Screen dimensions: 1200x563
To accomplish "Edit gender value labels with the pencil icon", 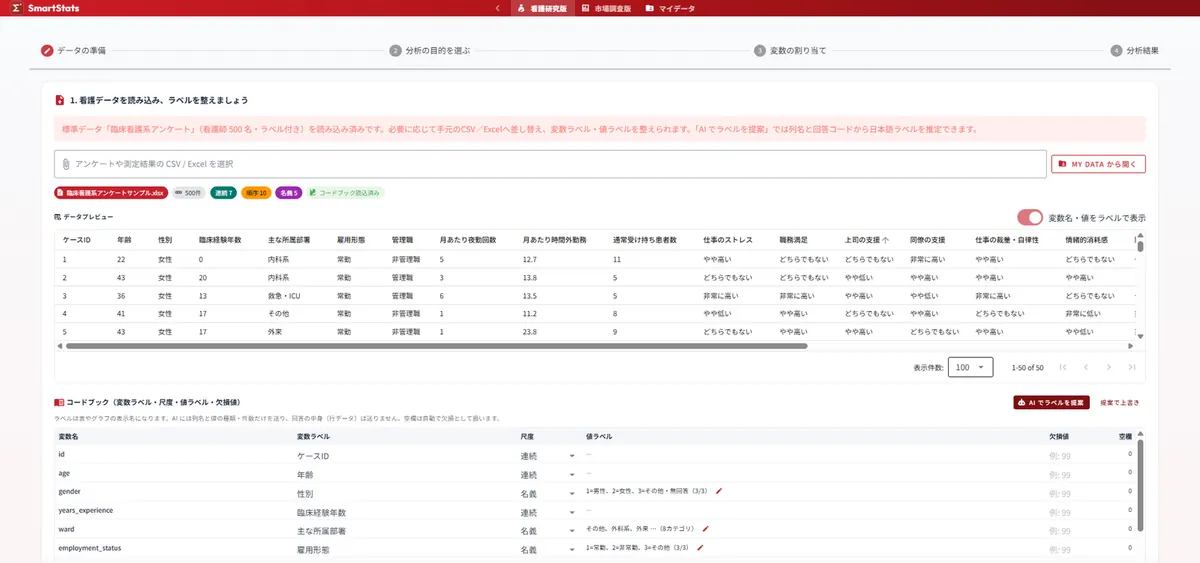I will [718, 491].
